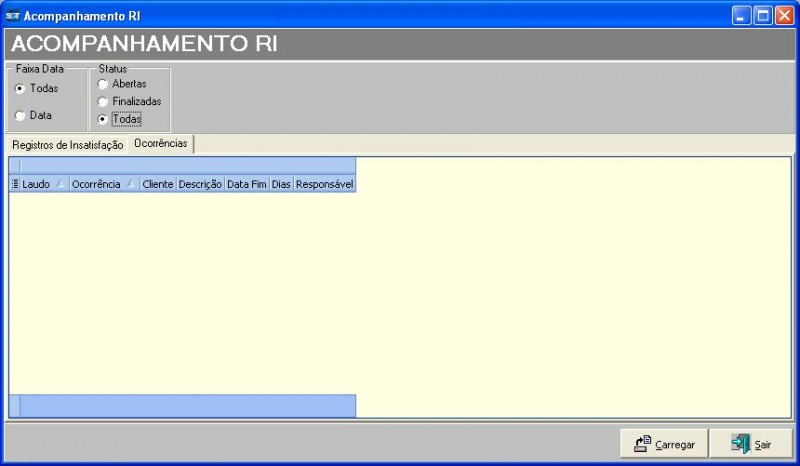The image size is (800, 466).
Task: Click the grid column chooser icon
Action: (x=15, y=185)
